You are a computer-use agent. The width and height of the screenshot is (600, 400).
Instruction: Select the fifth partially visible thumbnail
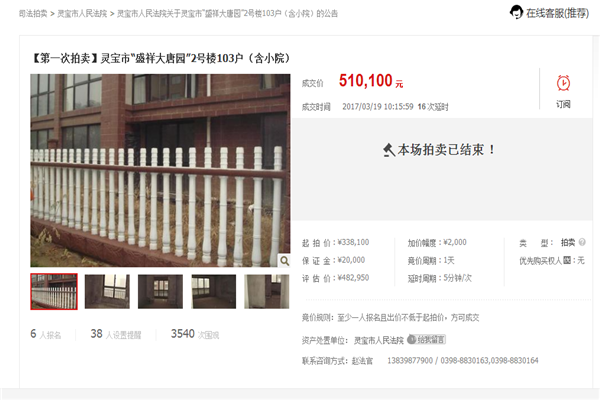pos(267,292)
